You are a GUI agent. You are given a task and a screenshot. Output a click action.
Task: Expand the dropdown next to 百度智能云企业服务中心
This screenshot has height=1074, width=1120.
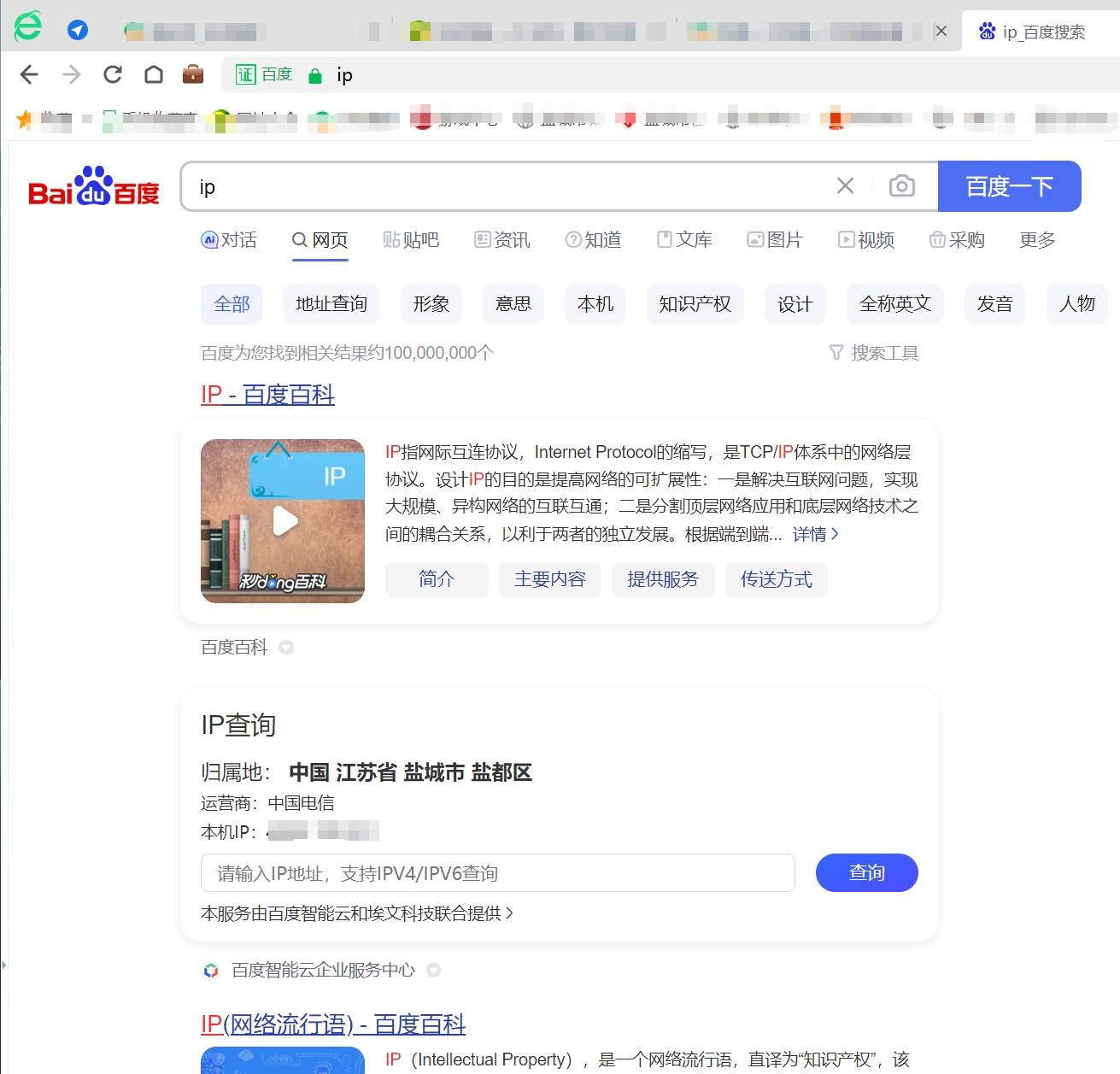tap(433, 971)
